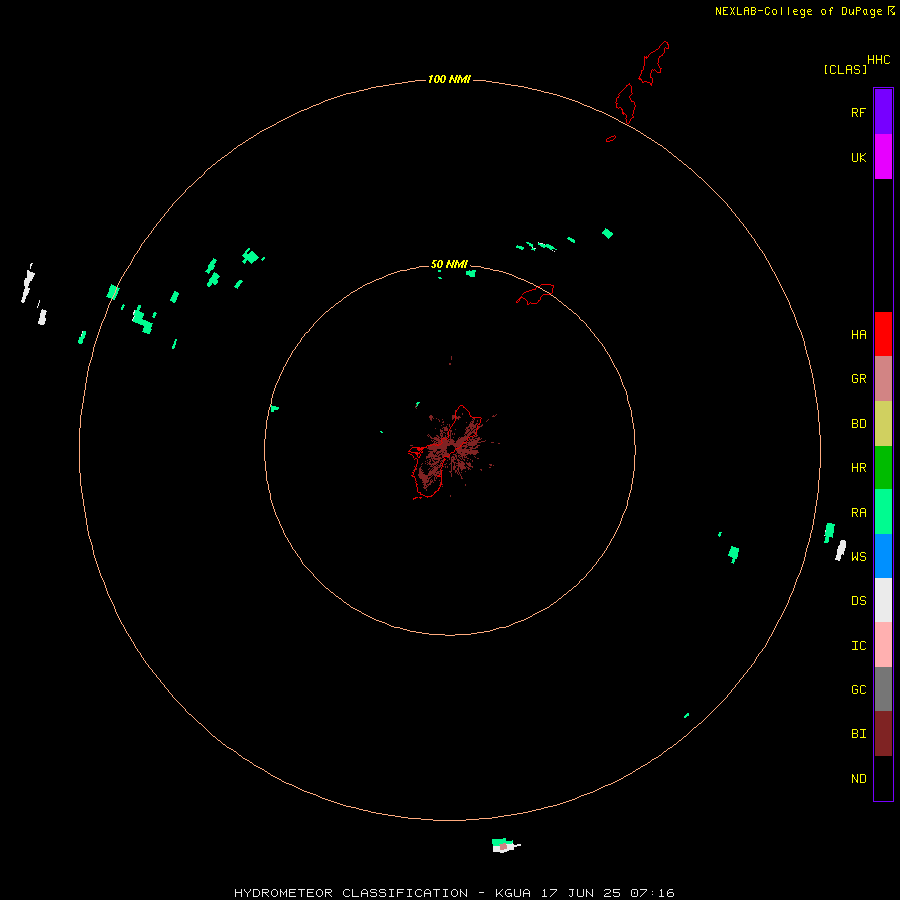The image size is (900, 900).
Task: Click the brown BI legend swatch
Action: pos(883,734)
